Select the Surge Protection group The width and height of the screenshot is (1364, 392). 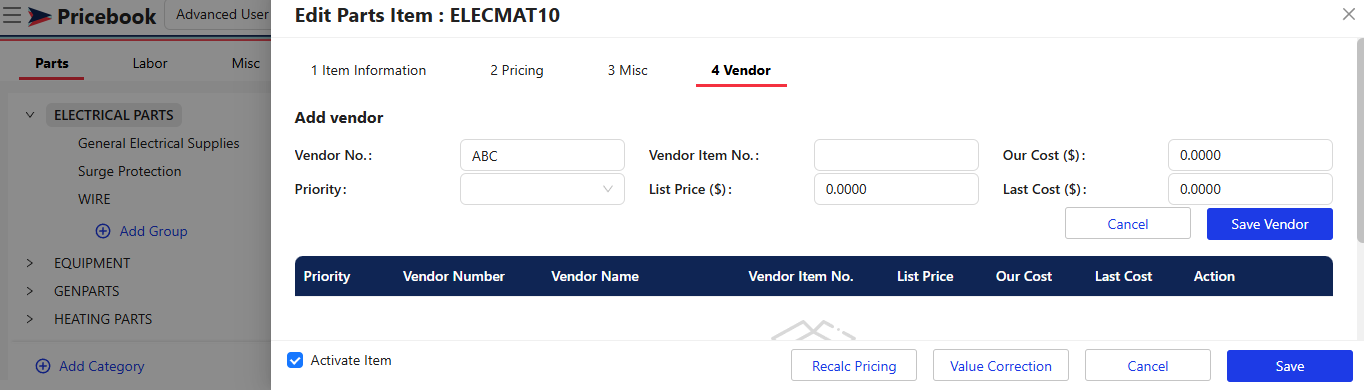point(130,171)
